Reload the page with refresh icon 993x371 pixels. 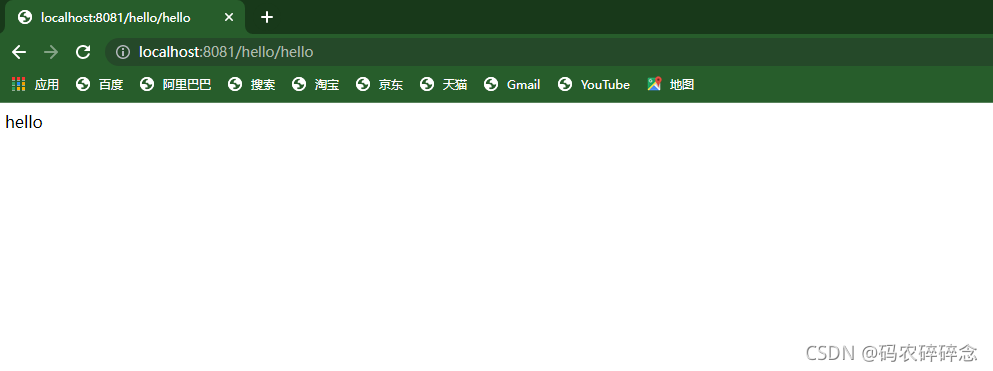[x=83, y=52]
